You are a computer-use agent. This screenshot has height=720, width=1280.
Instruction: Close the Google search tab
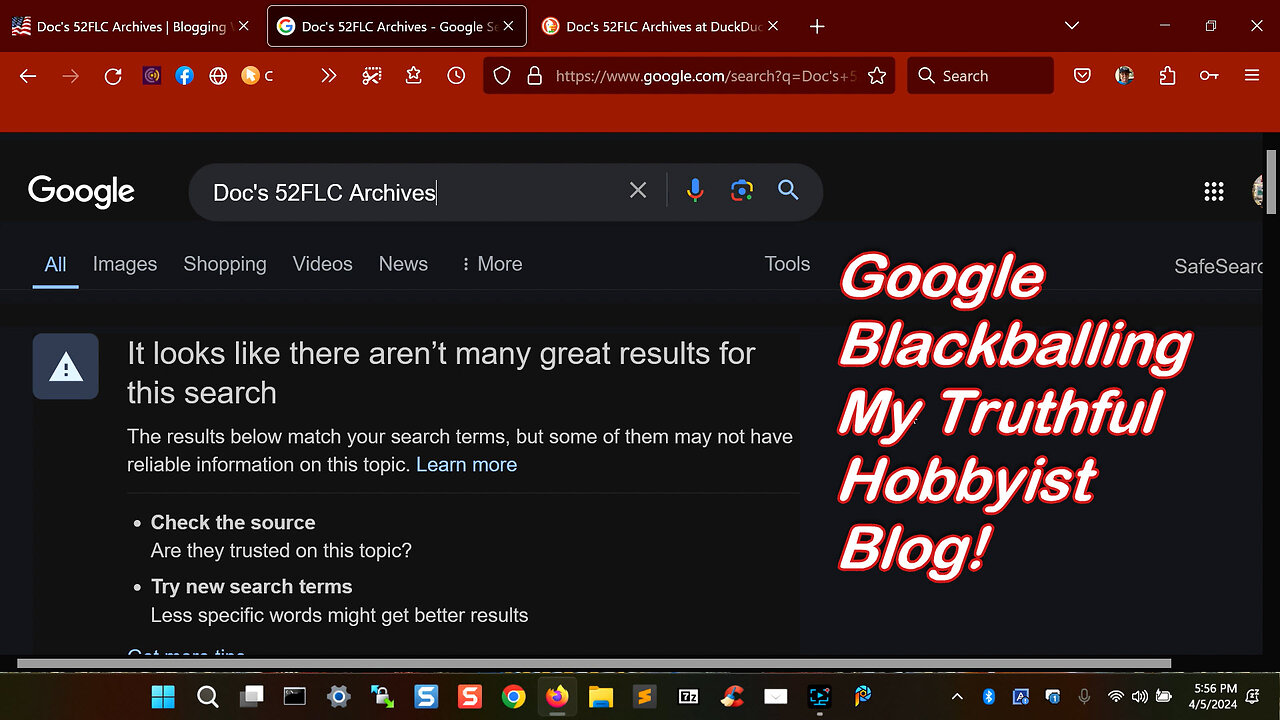[510, 27]
